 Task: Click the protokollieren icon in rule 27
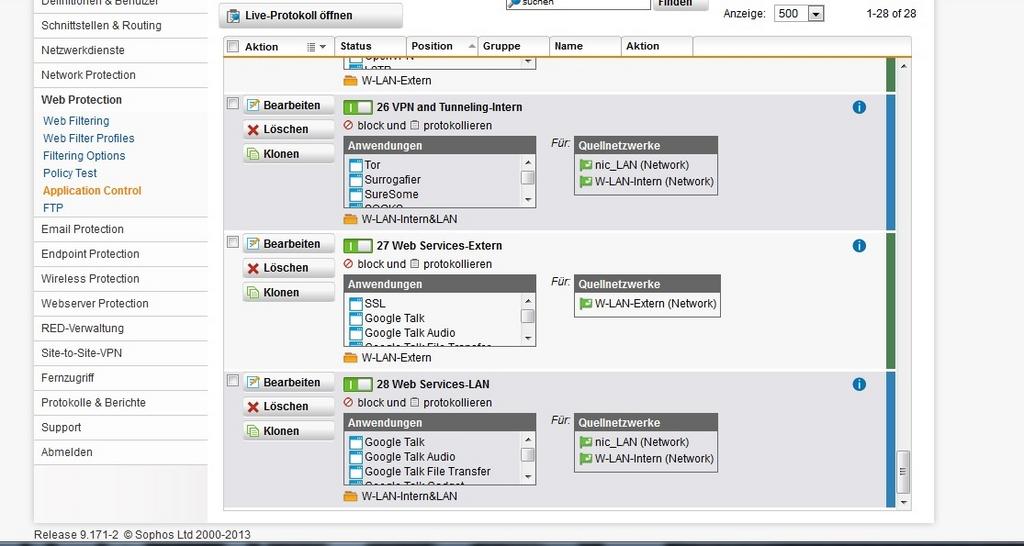[x=414, y=264]
